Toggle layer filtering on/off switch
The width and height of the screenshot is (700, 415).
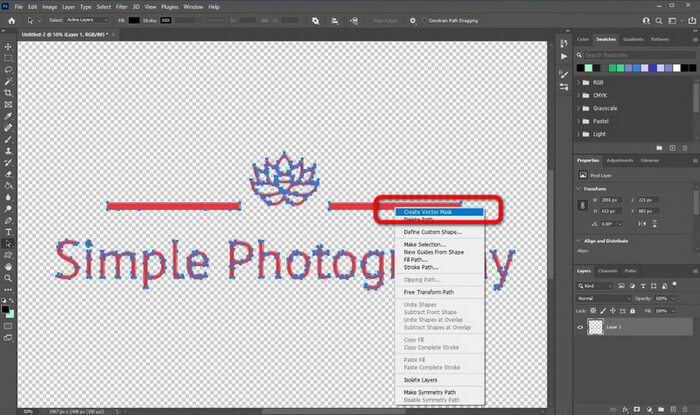[675, 284]
